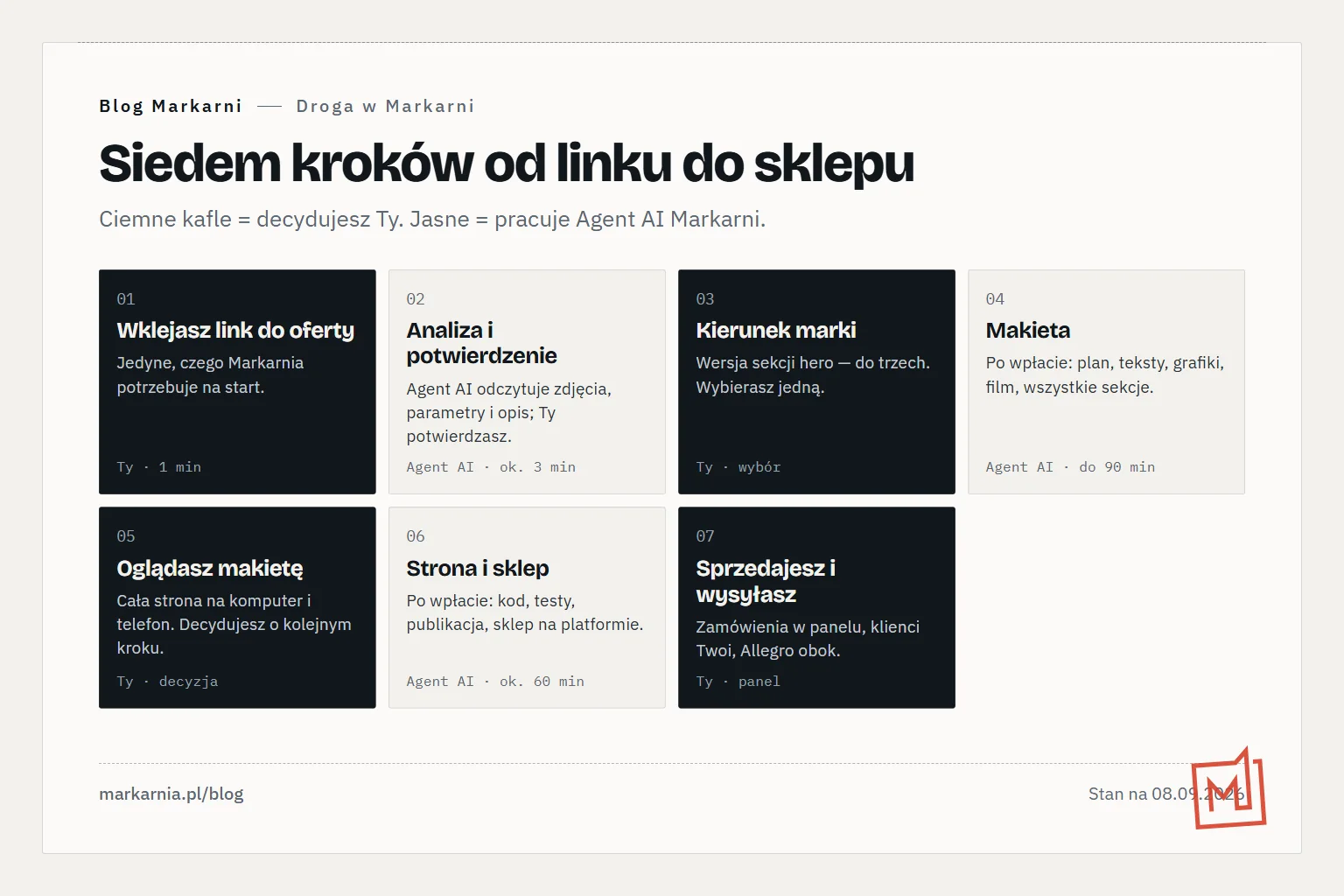Click description Jedyne, czego Markarnia potrzebuje
This screenshot has height=896, width=1344.
point(210,375)
